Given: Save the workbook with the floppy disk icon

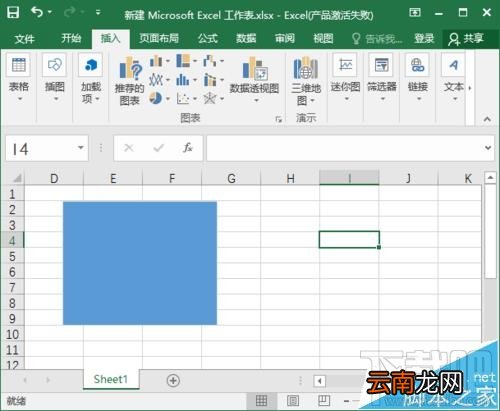Looking at the screenshot, I should pos(13,13).
